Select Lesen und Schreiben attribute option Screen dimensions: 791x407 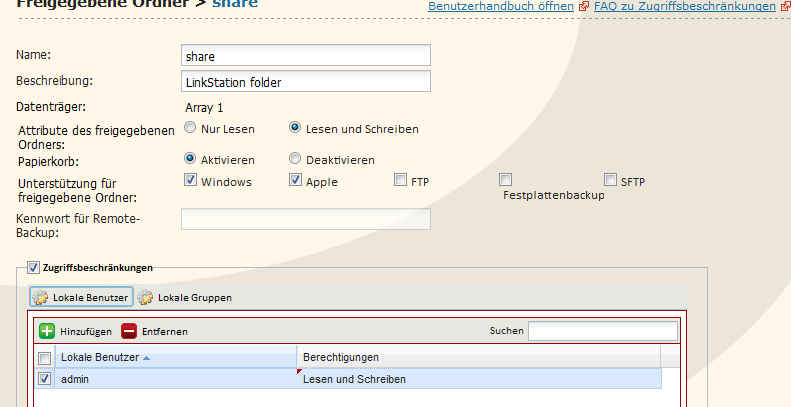pyautogui.click(x=295, y=128)
